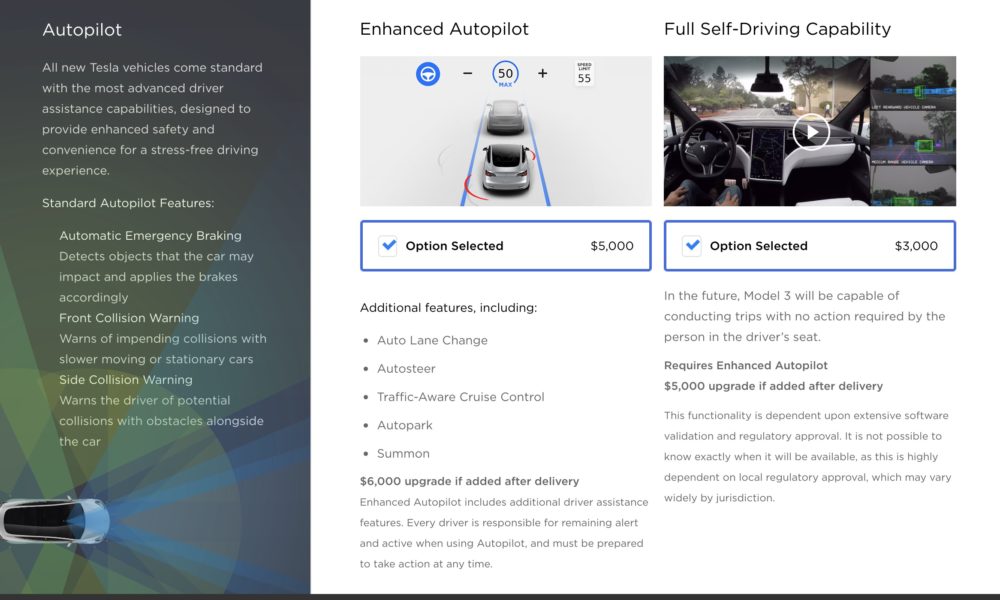Click the Full Self-Driving Capability heading
The image size is (1000, 600).
coord(777,29)
